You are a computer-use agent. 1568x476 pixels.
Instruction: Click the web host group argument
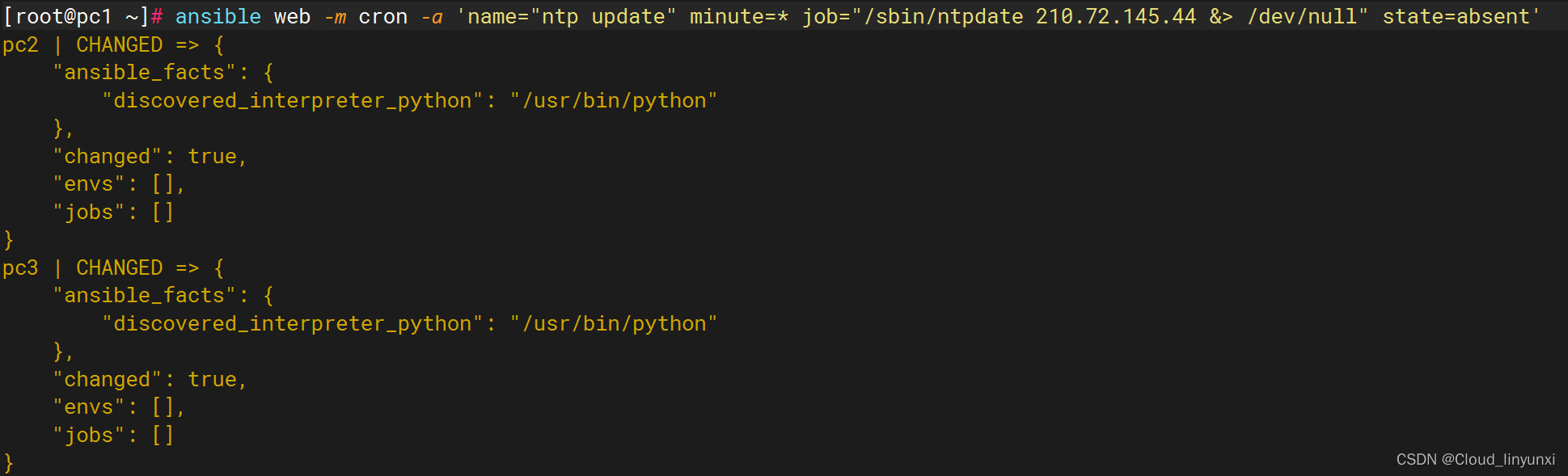pyautogui.click(x=292, y=16)
